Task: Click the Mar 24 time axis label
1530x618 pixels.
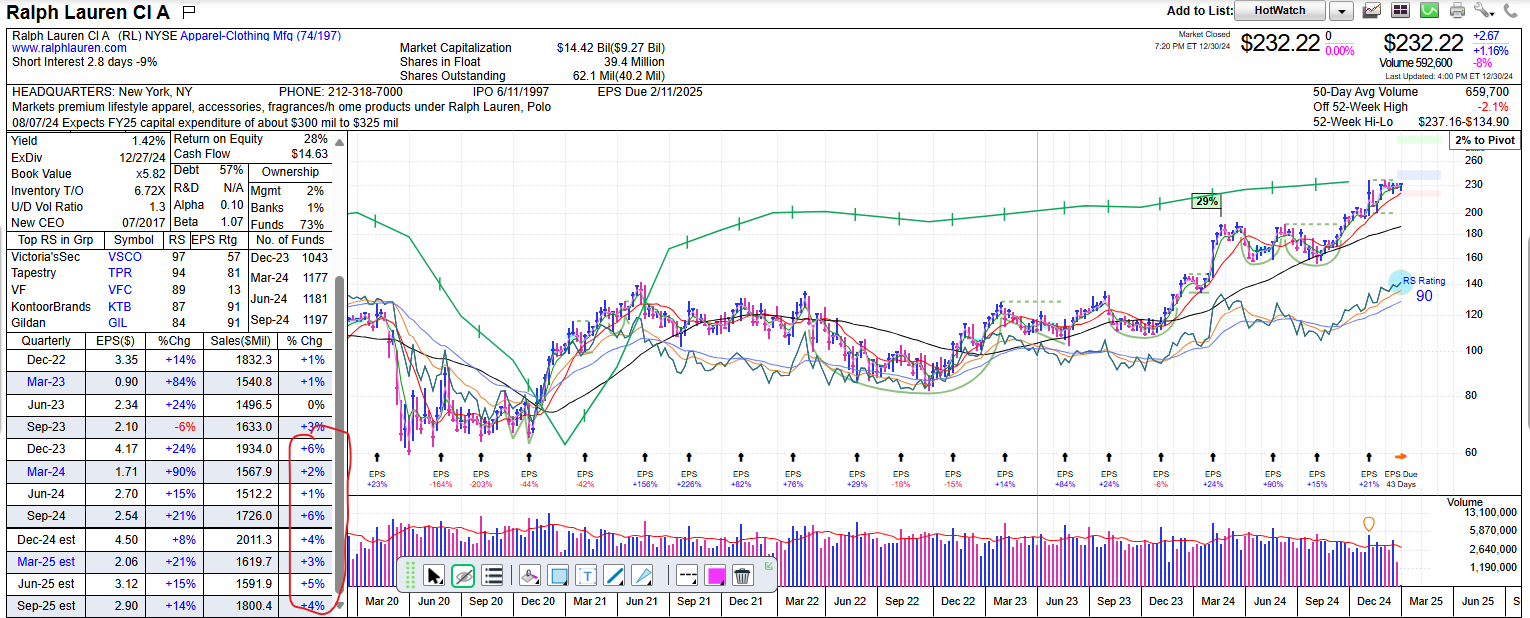Action: pos(1218,602)
